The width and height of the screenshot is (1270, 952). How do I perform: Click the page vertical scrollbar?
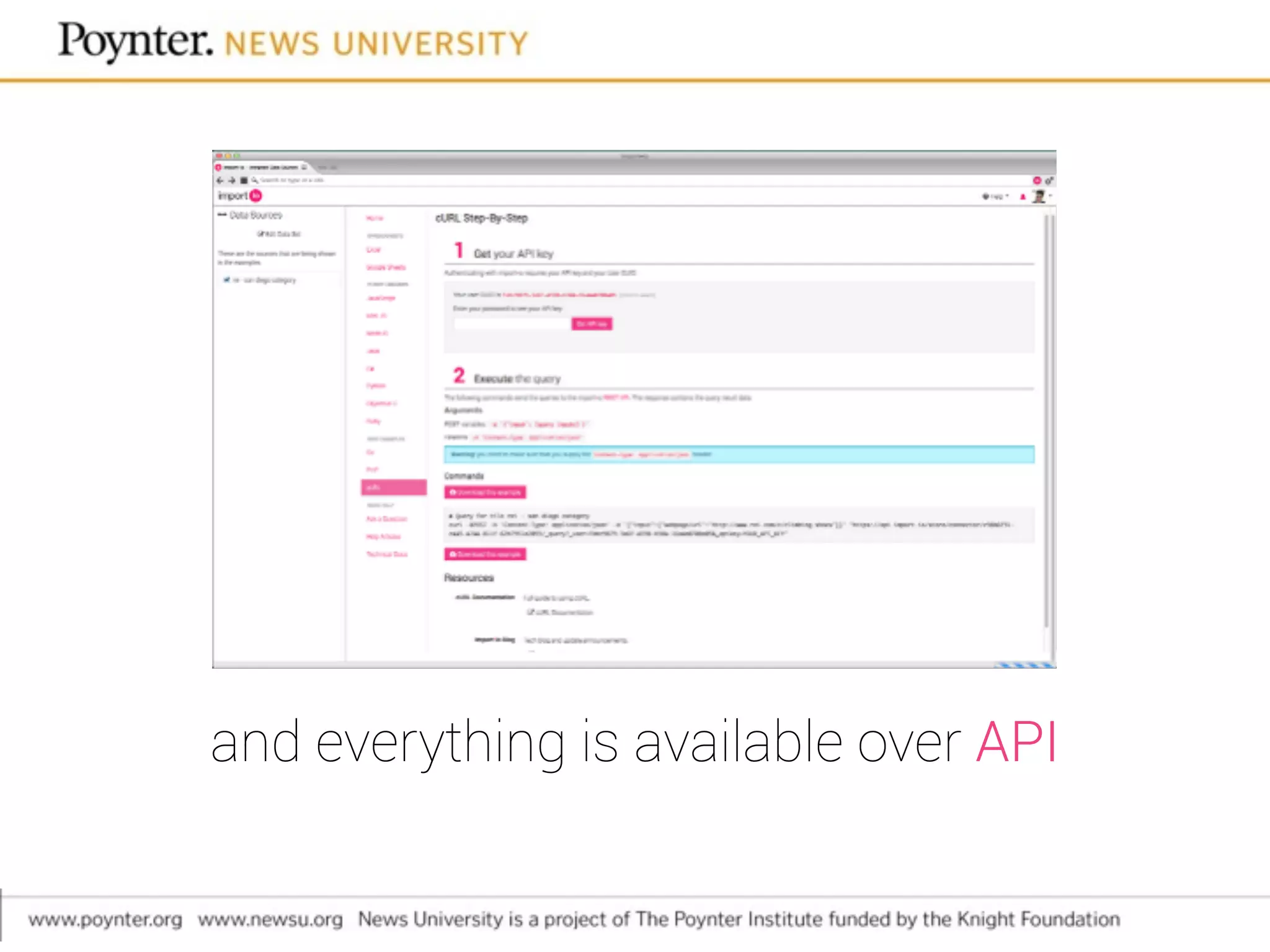pyautogui.click(x=1047, y=421)
